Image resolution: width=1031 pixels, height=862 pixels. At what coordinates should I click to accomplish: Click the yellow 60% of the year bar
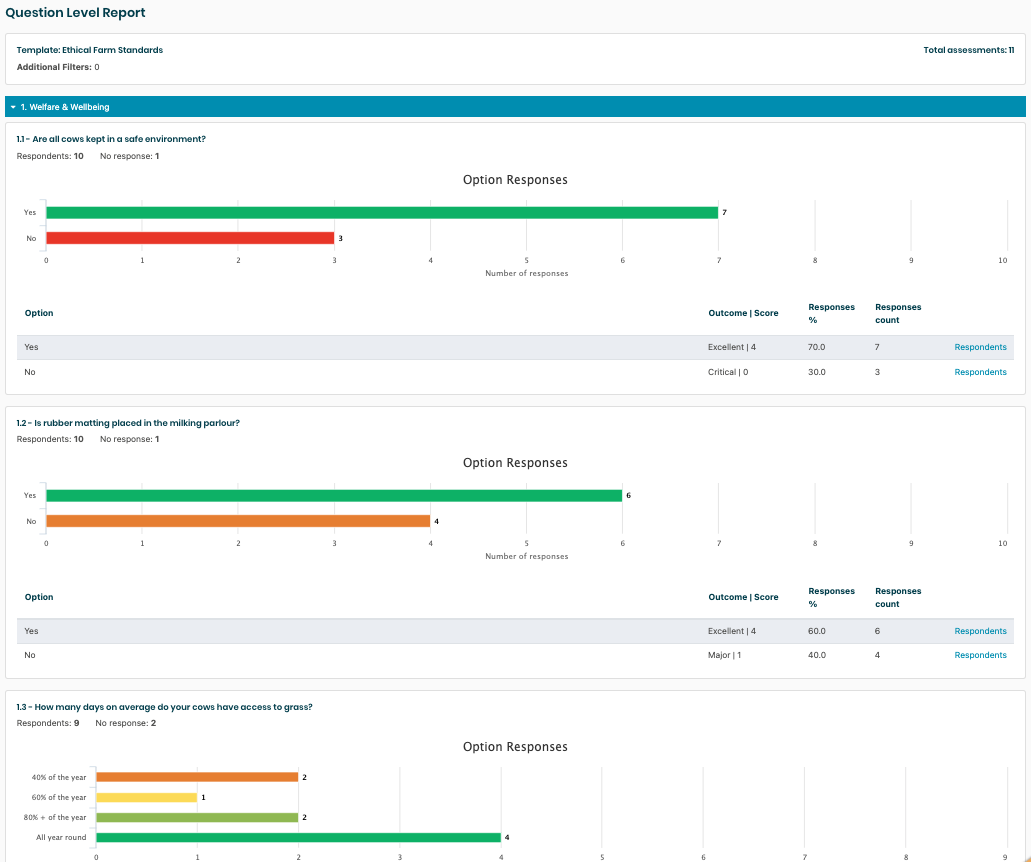(146, 797)
